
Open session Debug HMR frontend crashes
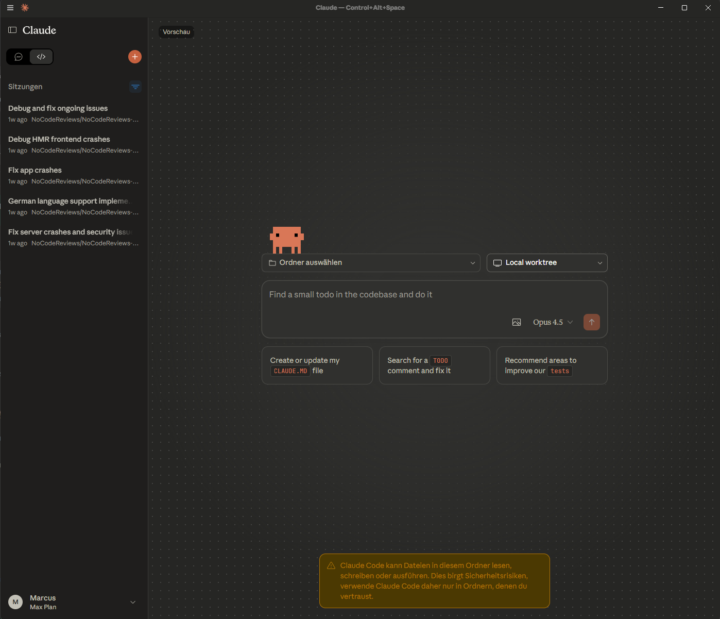(x=73, y=144)
